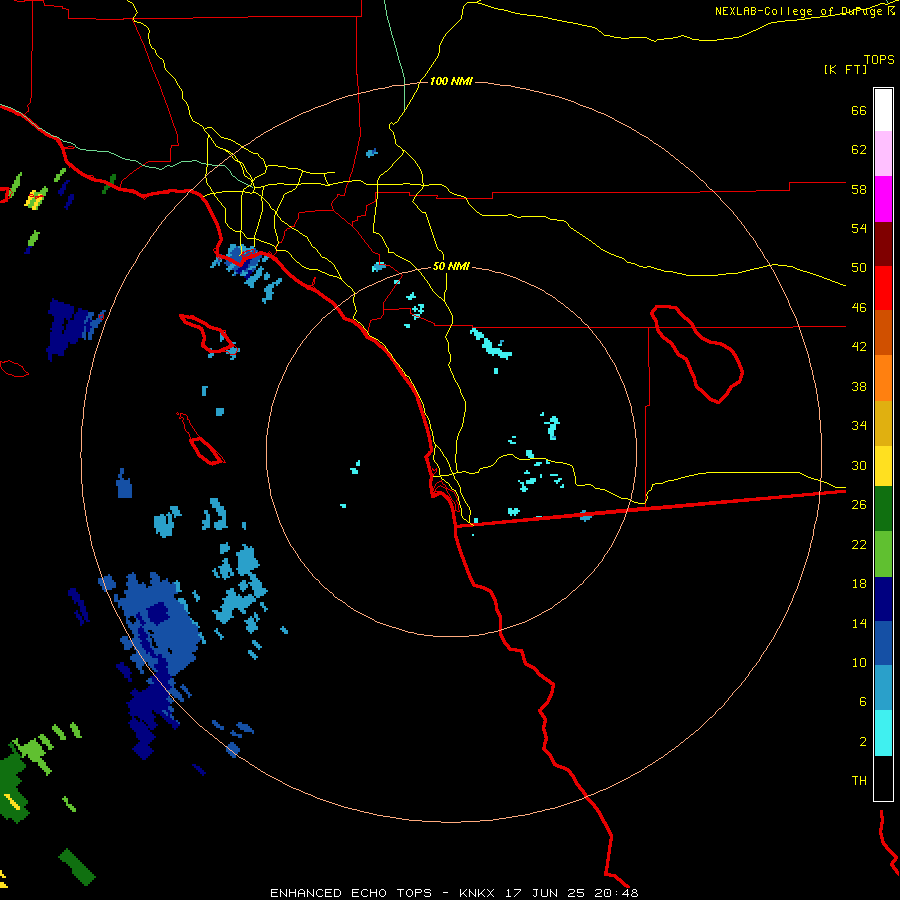Click the '58' legend value
900x900 pixels.
[x=859, y=189]
